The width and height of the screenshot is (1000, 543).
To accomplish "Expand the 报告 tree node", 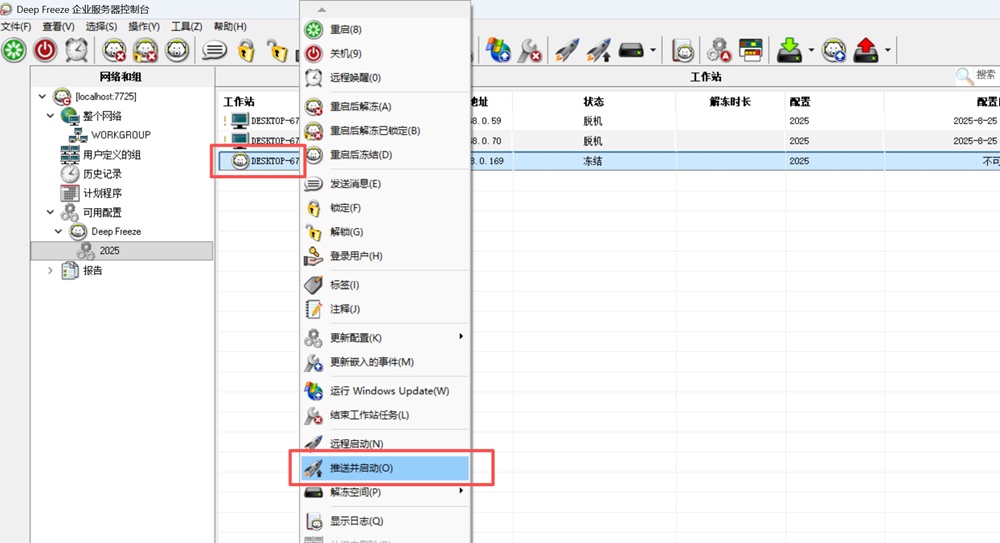I will coord(51,270).
